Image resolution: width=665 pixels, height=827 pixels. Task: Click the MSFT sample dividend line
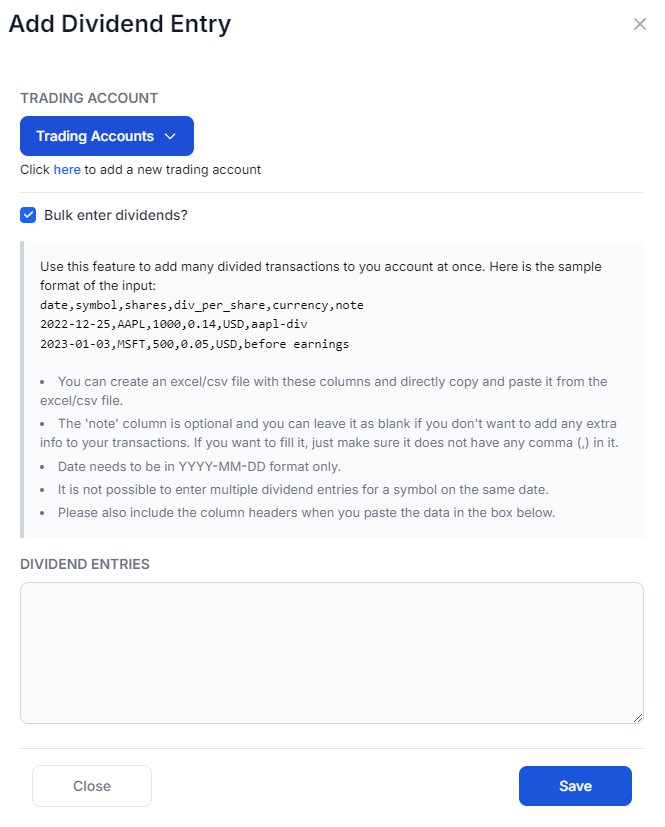click(x=195, y=344)
